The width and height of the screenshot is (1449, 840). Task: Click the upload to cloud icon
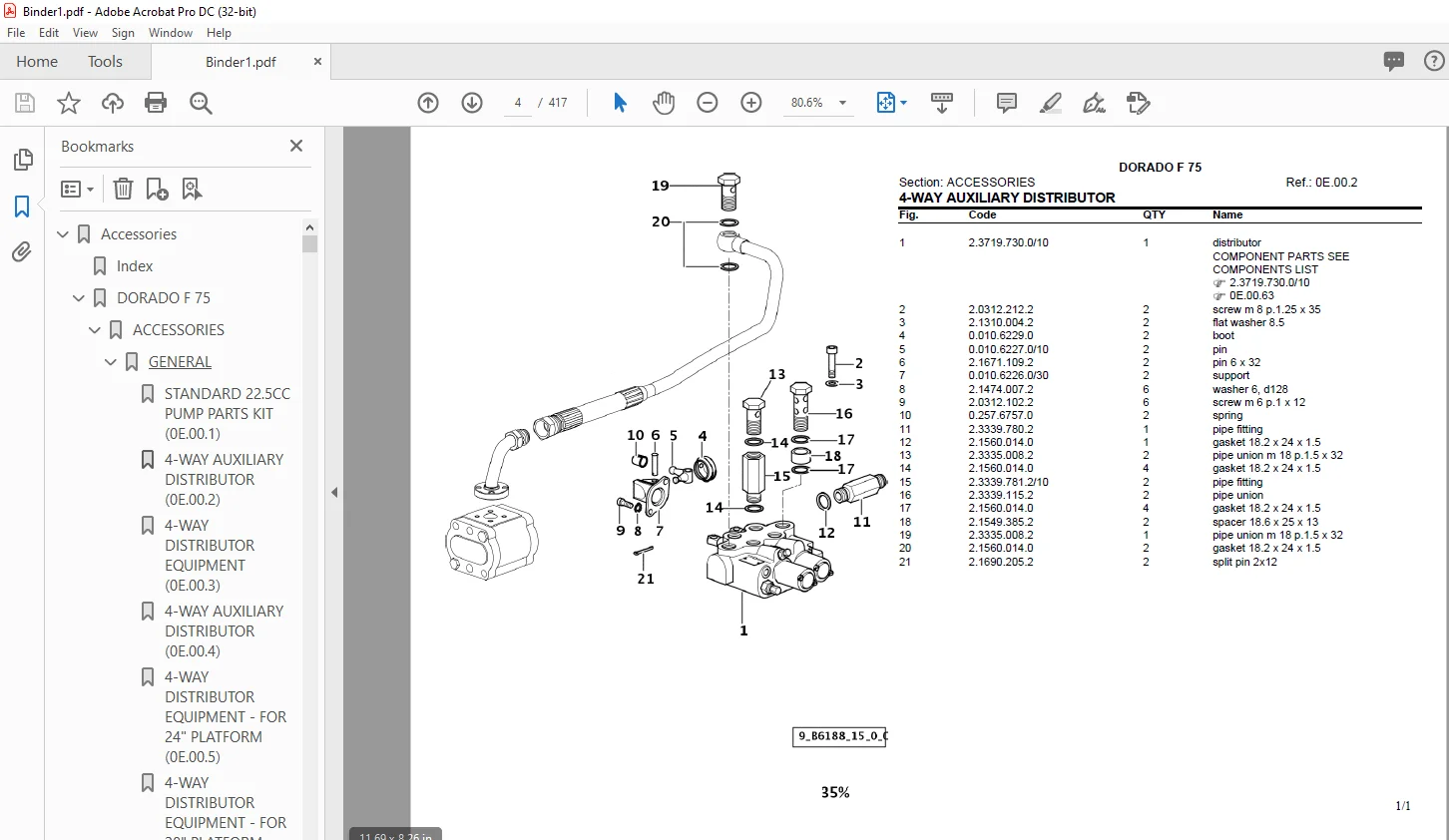point(113,103)
